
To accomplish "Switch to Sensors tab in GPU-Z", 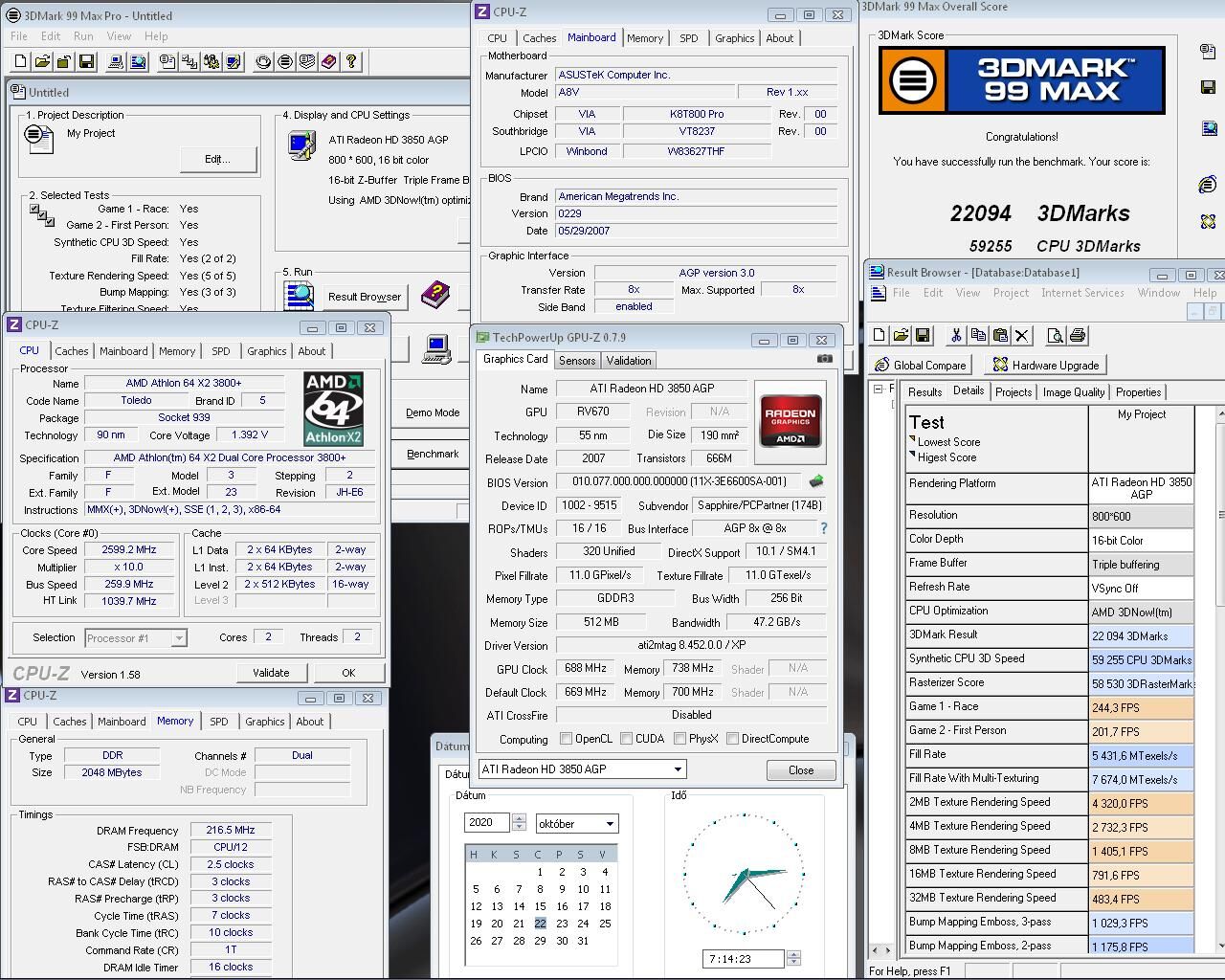I will pyautogui.click(x=577, y=361).
